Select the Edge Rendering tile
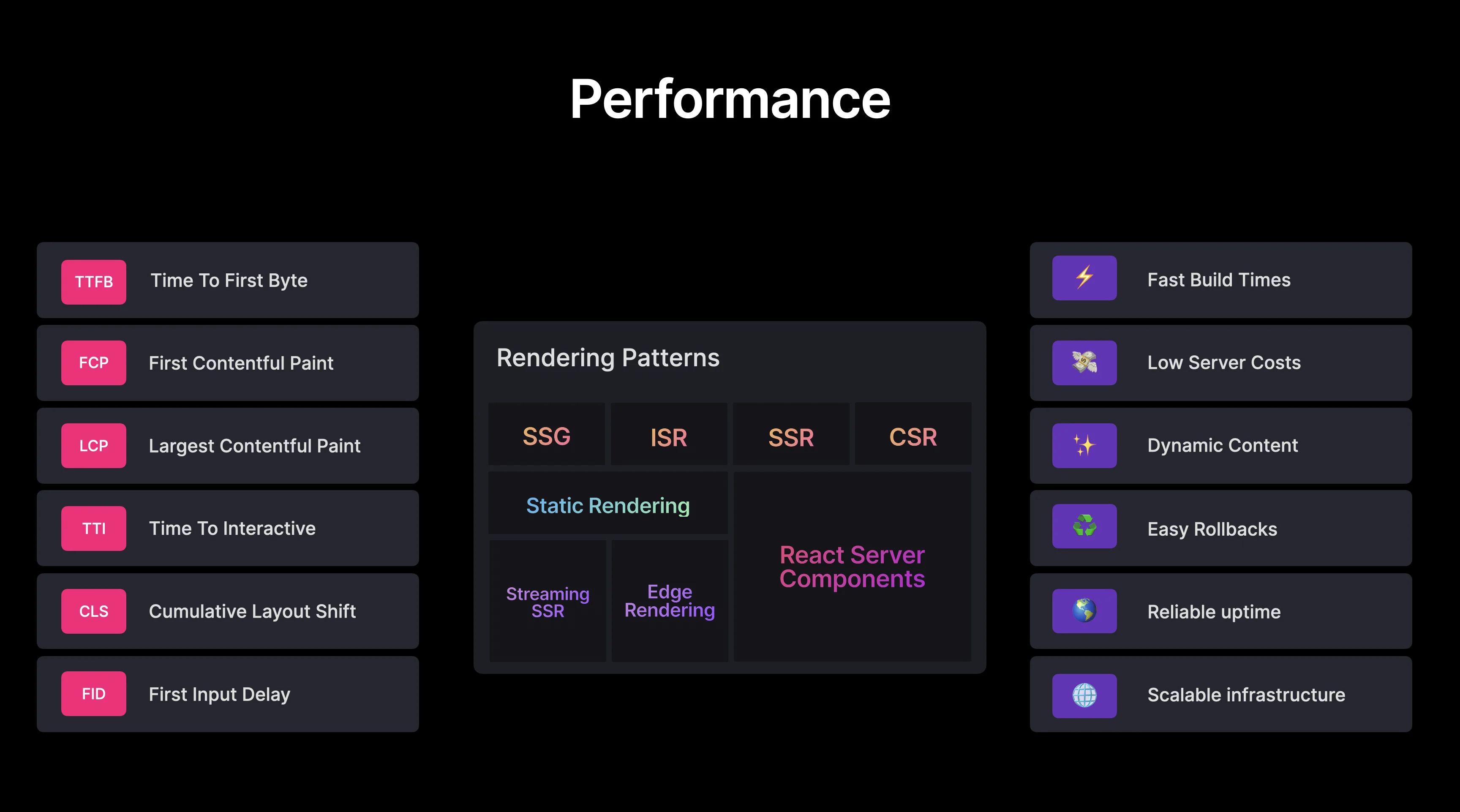Image resolution: width=1460 pixels, height=812 pixels. [x=669, y=601]
